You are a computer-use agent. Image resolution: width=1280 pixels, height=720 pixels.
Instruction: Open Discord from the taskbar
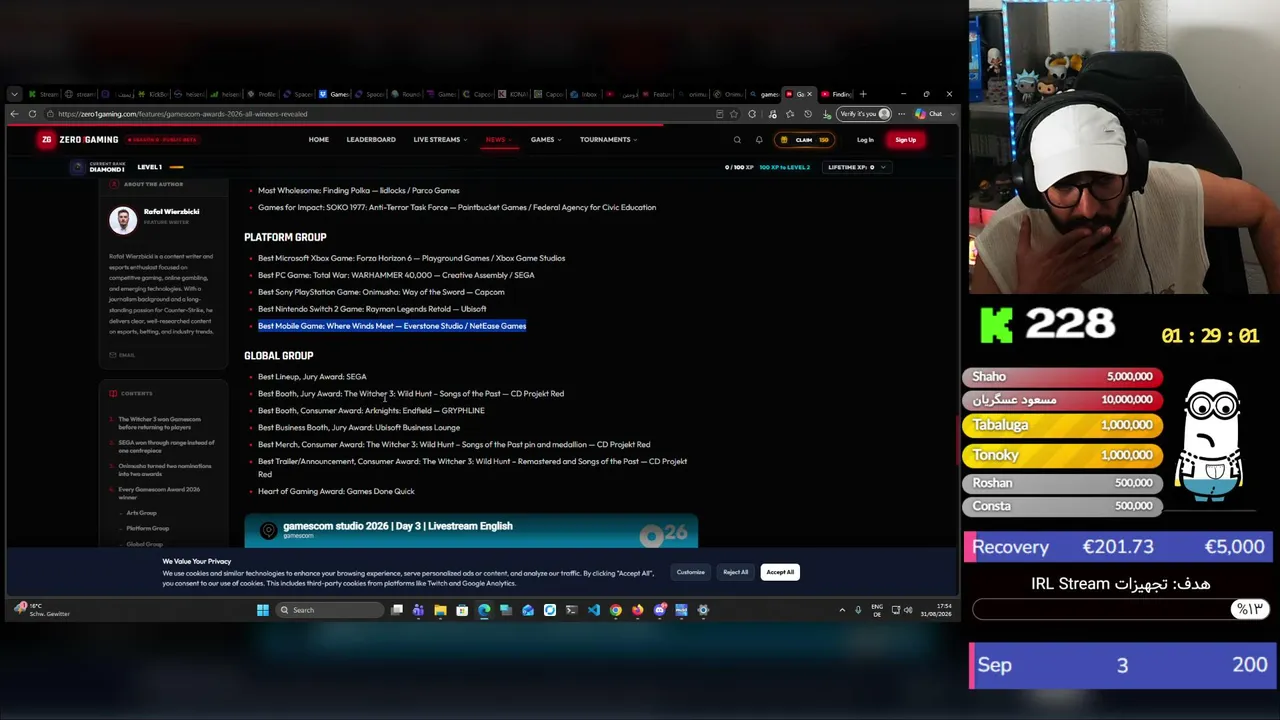(660, 610)
